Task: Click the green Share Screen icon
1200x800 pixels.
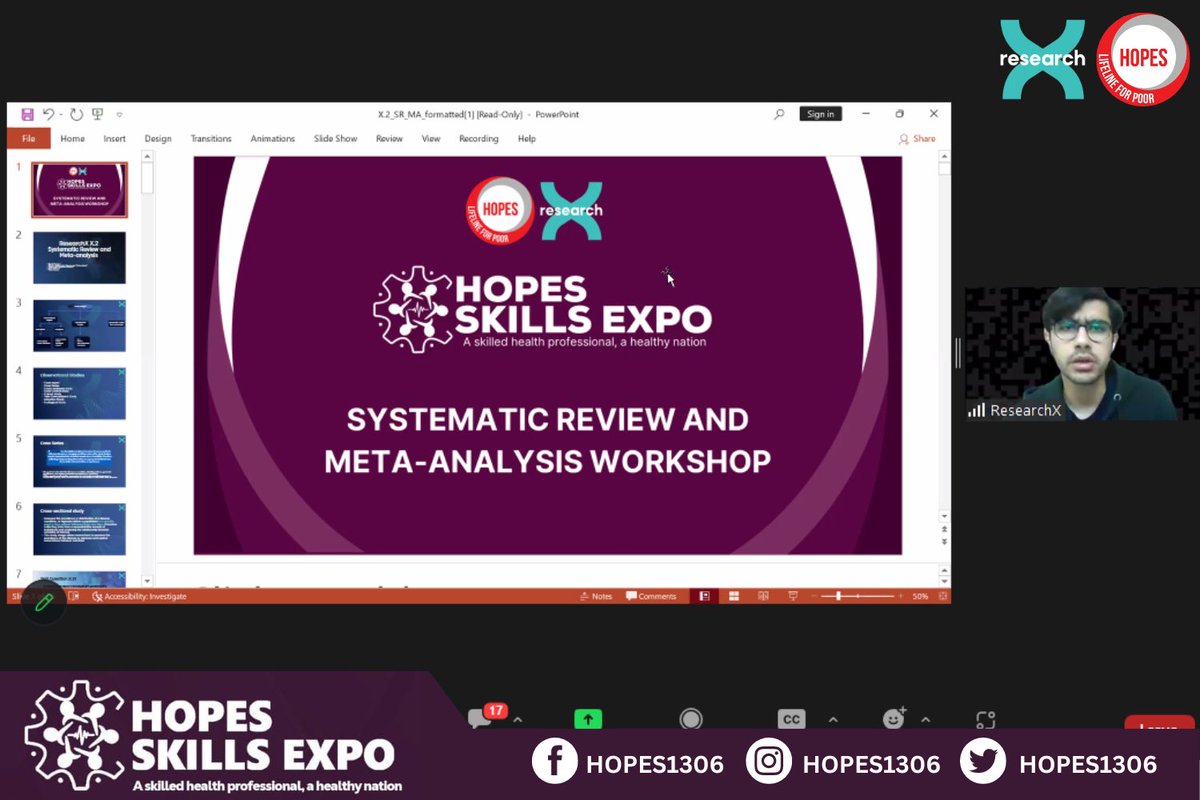Action: click(x=588, y=719)
